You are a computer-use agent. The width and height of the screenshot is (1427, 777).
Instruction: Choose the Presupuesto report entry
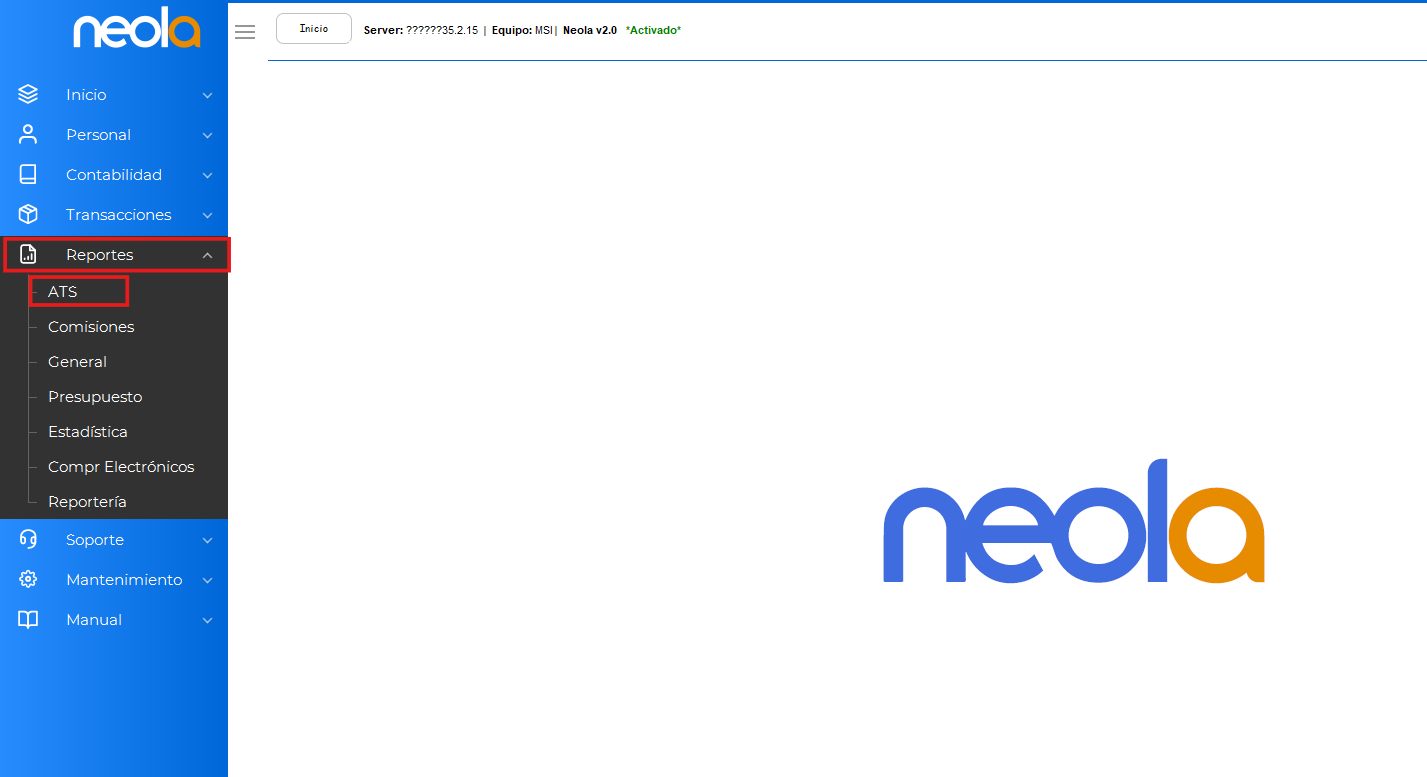click(x=95, y=397)
